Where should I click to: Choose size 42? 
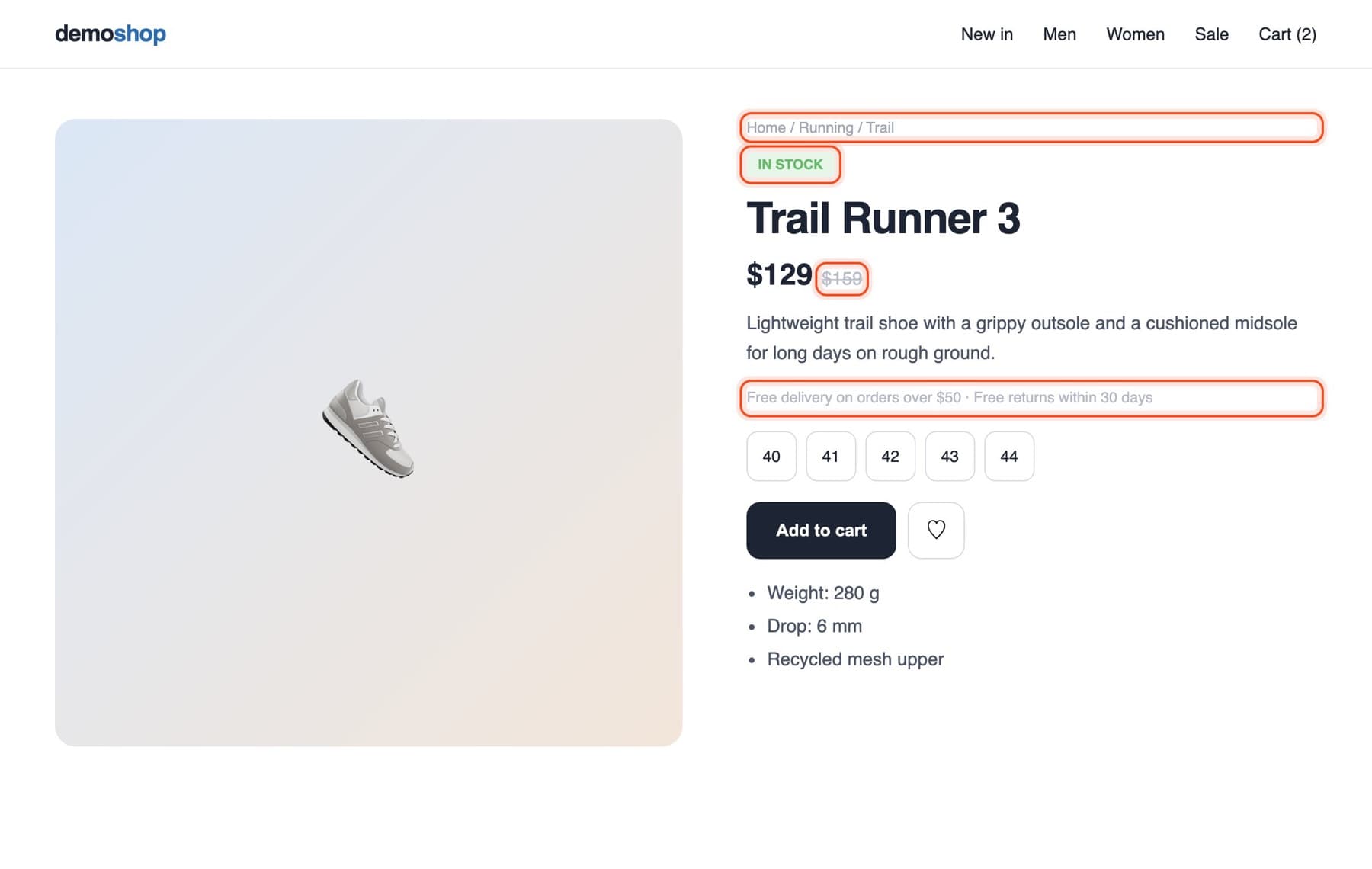(890, 456)
